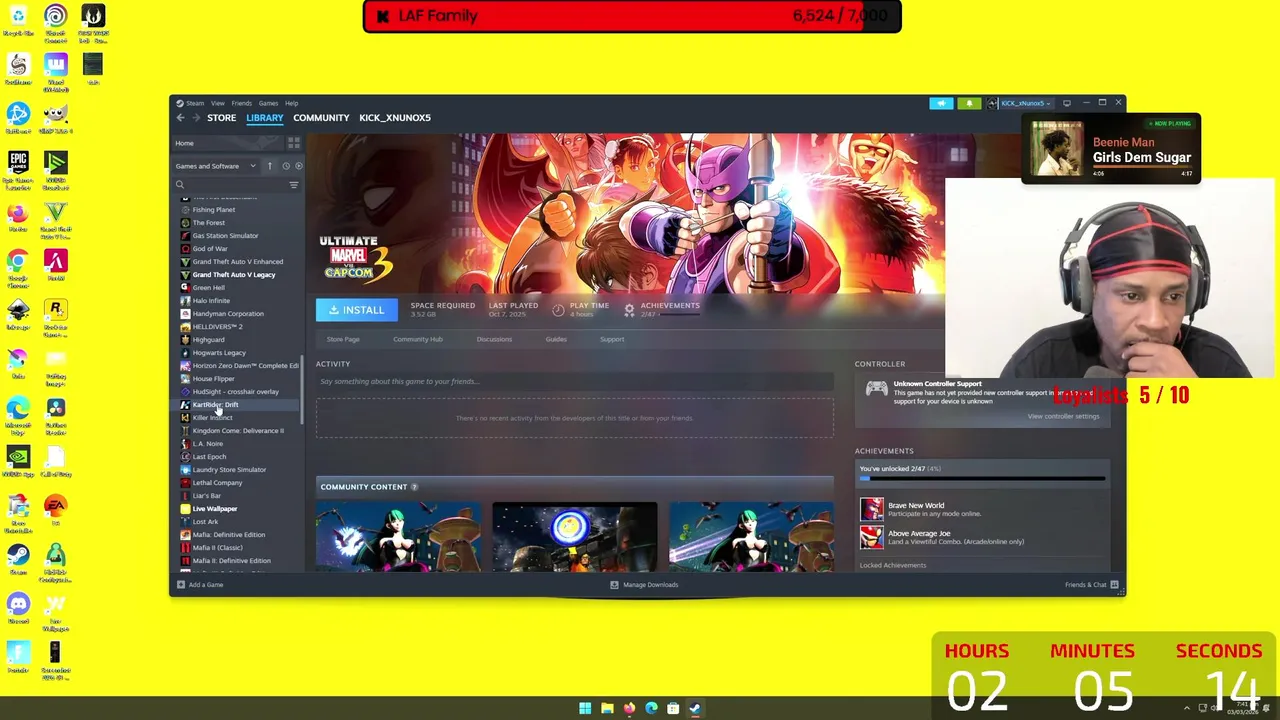Open the Community Hub link
1280x720 pixels.
point(418,339)
